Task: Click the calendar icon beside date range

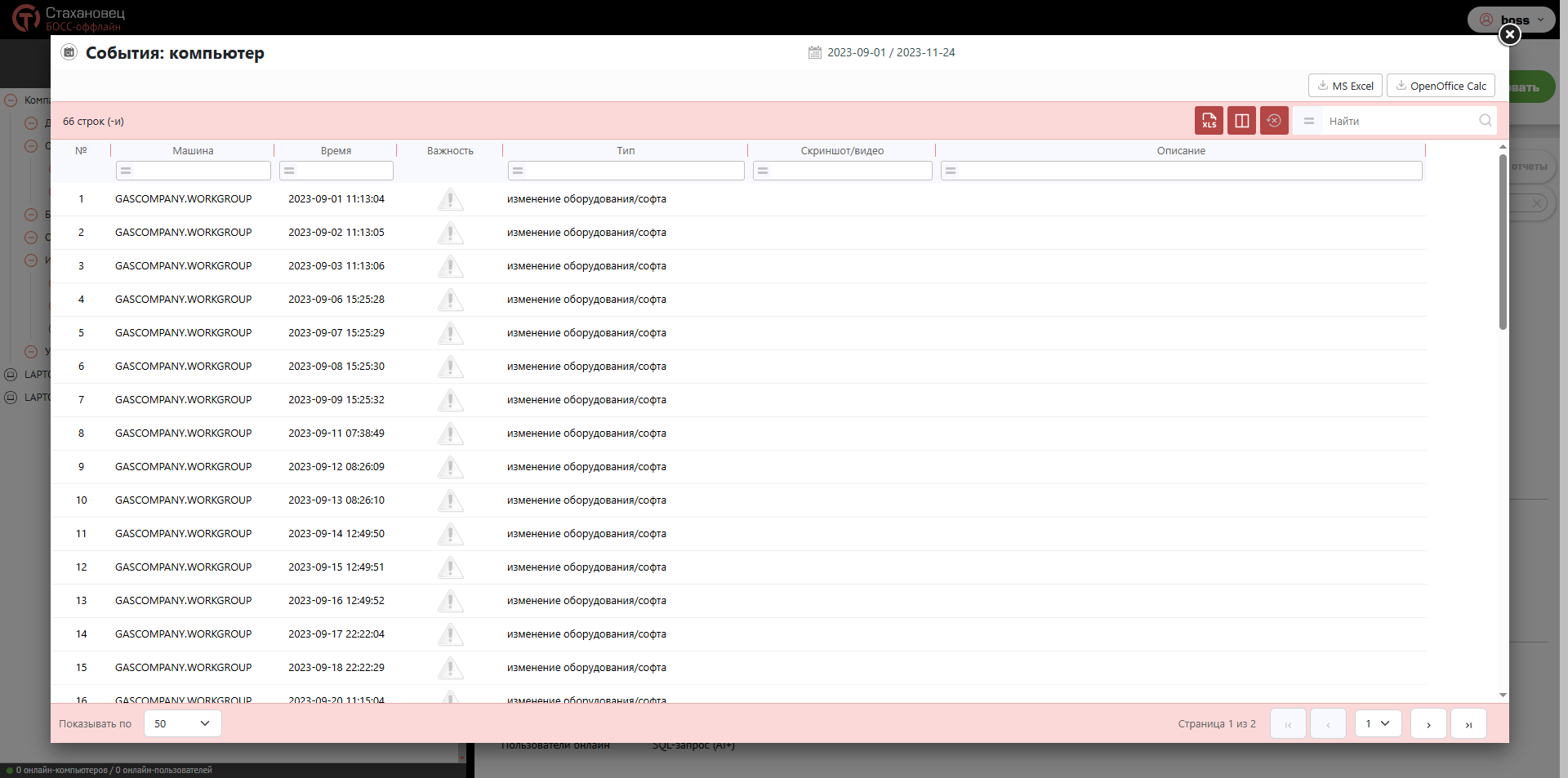Action: tap(814, 52)
